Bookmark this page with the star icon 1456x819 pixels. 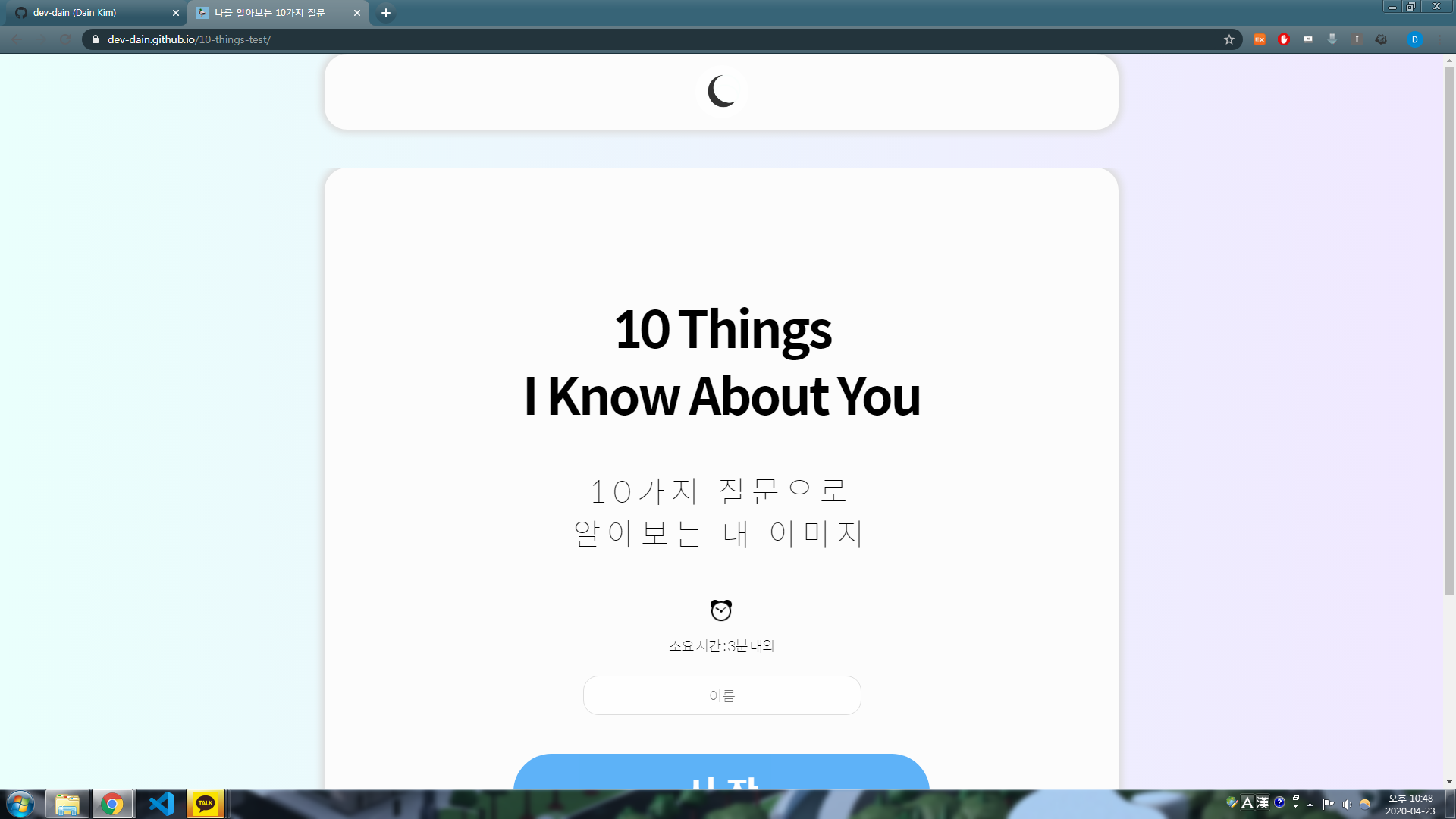point(1228,39)
